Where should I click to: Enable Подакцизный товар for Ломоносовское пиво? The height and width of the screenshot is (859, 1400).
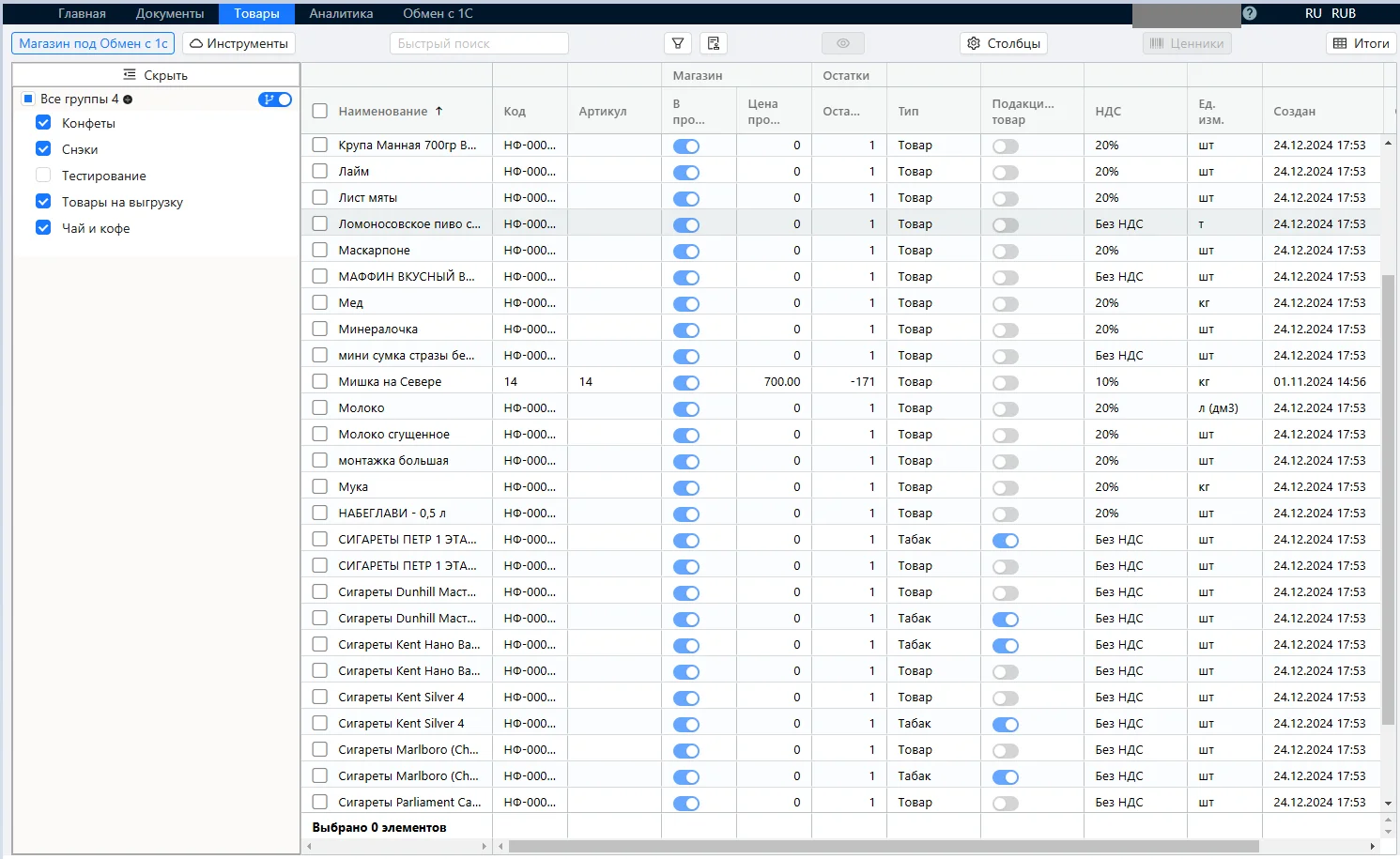[1006, 225]
